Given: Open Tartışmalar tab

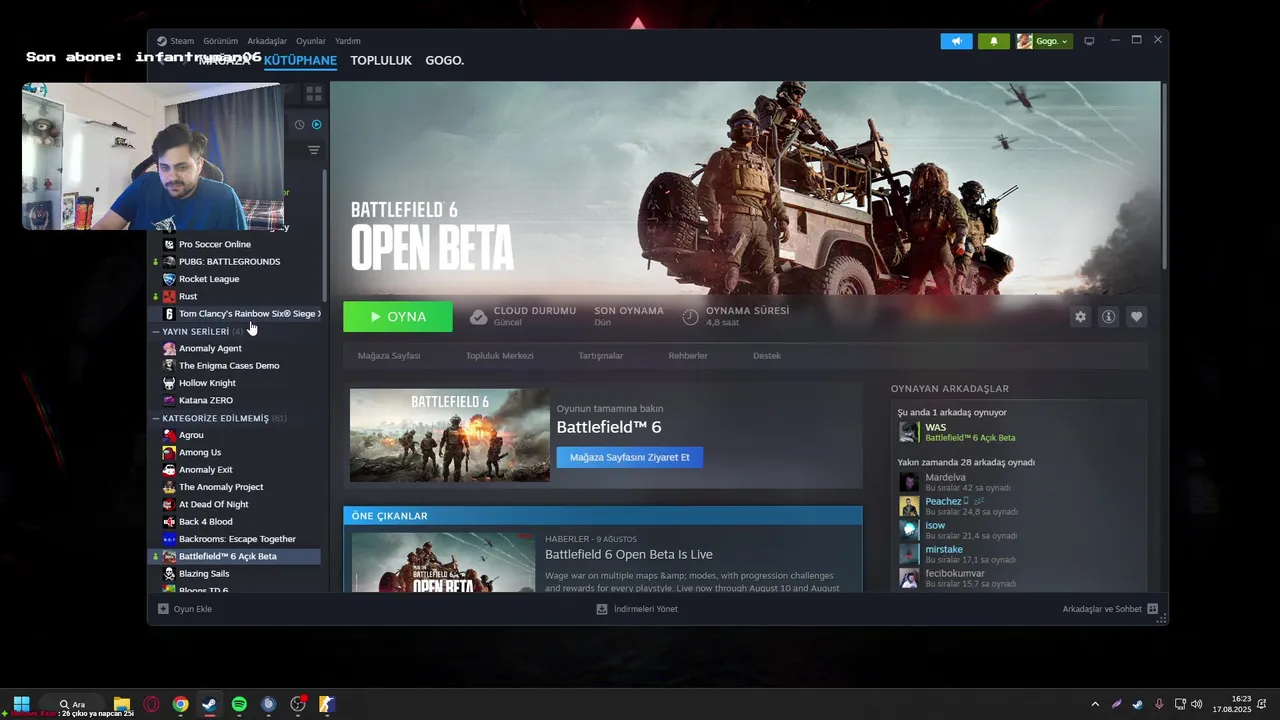Looking at the screenshot, I should (601, 356).
